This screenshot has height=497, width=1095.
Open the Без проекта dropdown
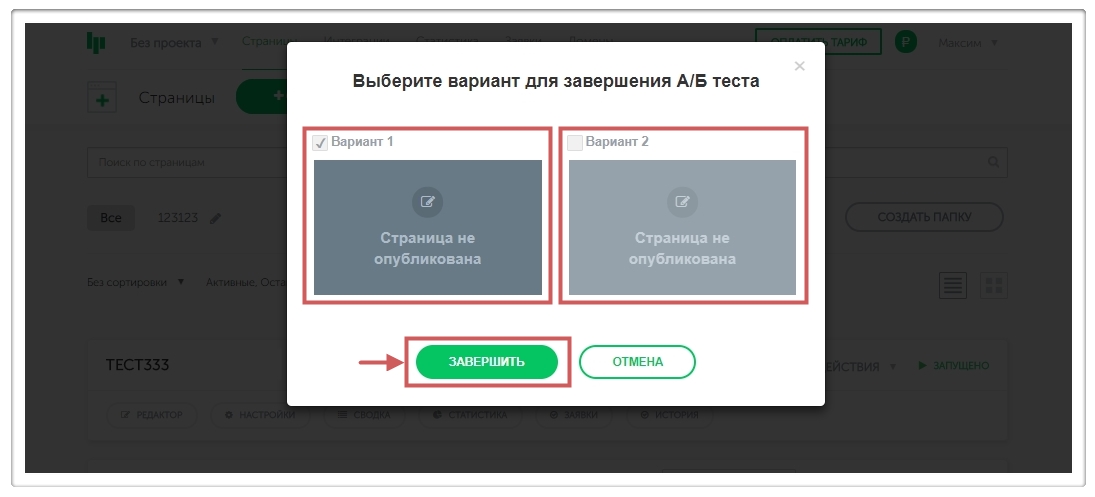point(166,43)
